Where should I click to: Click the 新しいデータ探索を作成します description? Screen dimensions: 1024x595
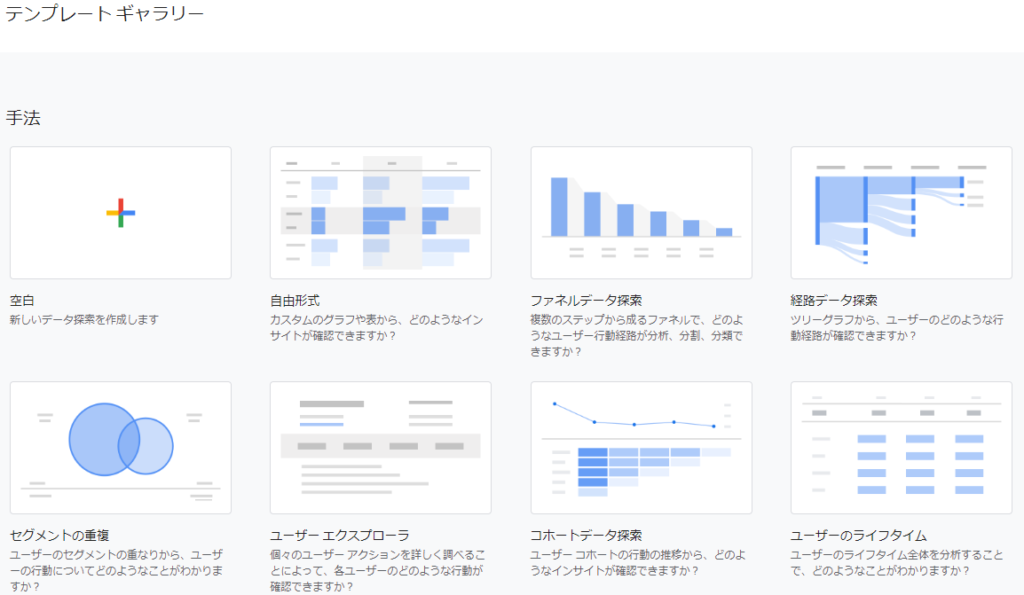coord(84,319)
